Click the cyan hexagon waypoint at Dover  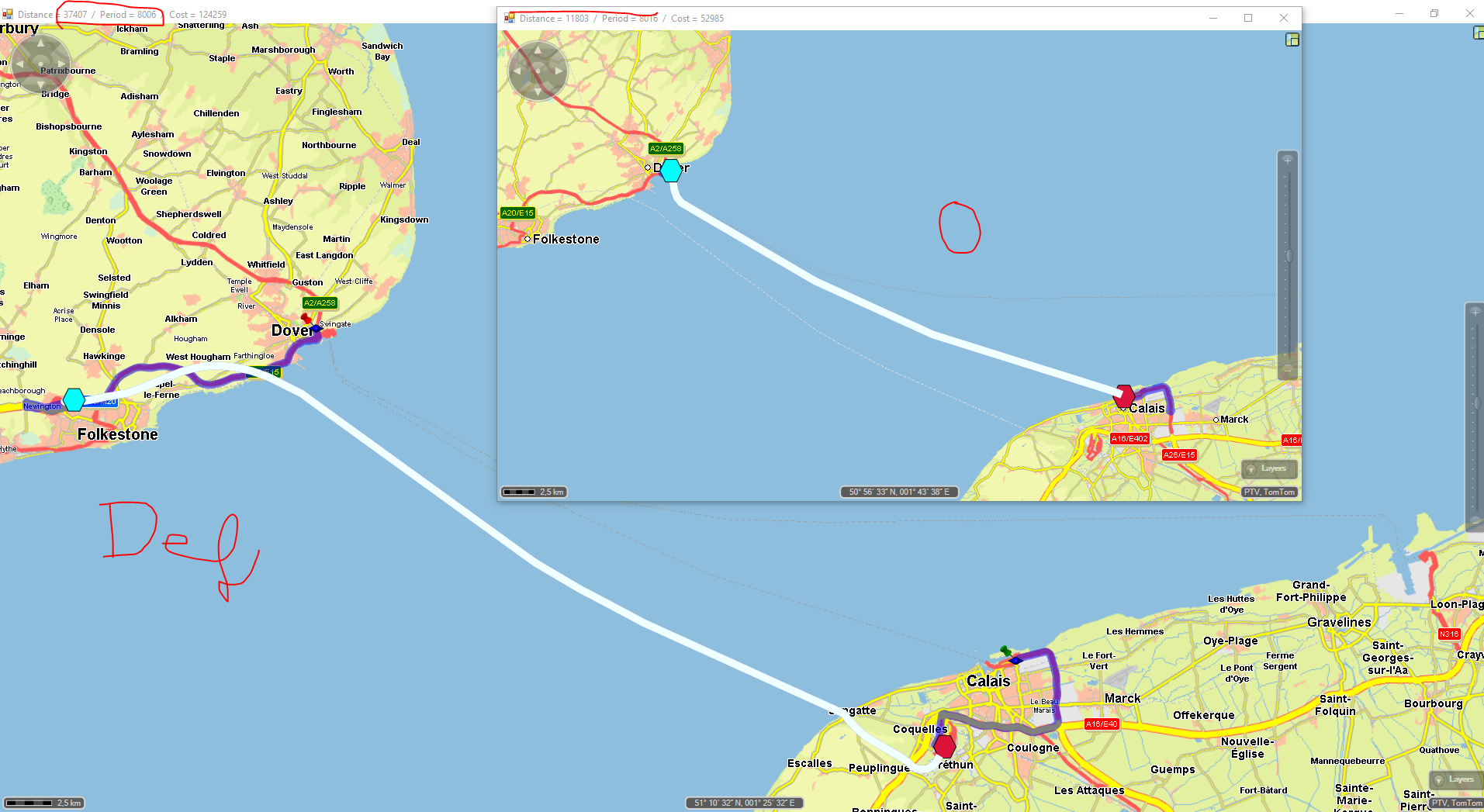[670, 170]
